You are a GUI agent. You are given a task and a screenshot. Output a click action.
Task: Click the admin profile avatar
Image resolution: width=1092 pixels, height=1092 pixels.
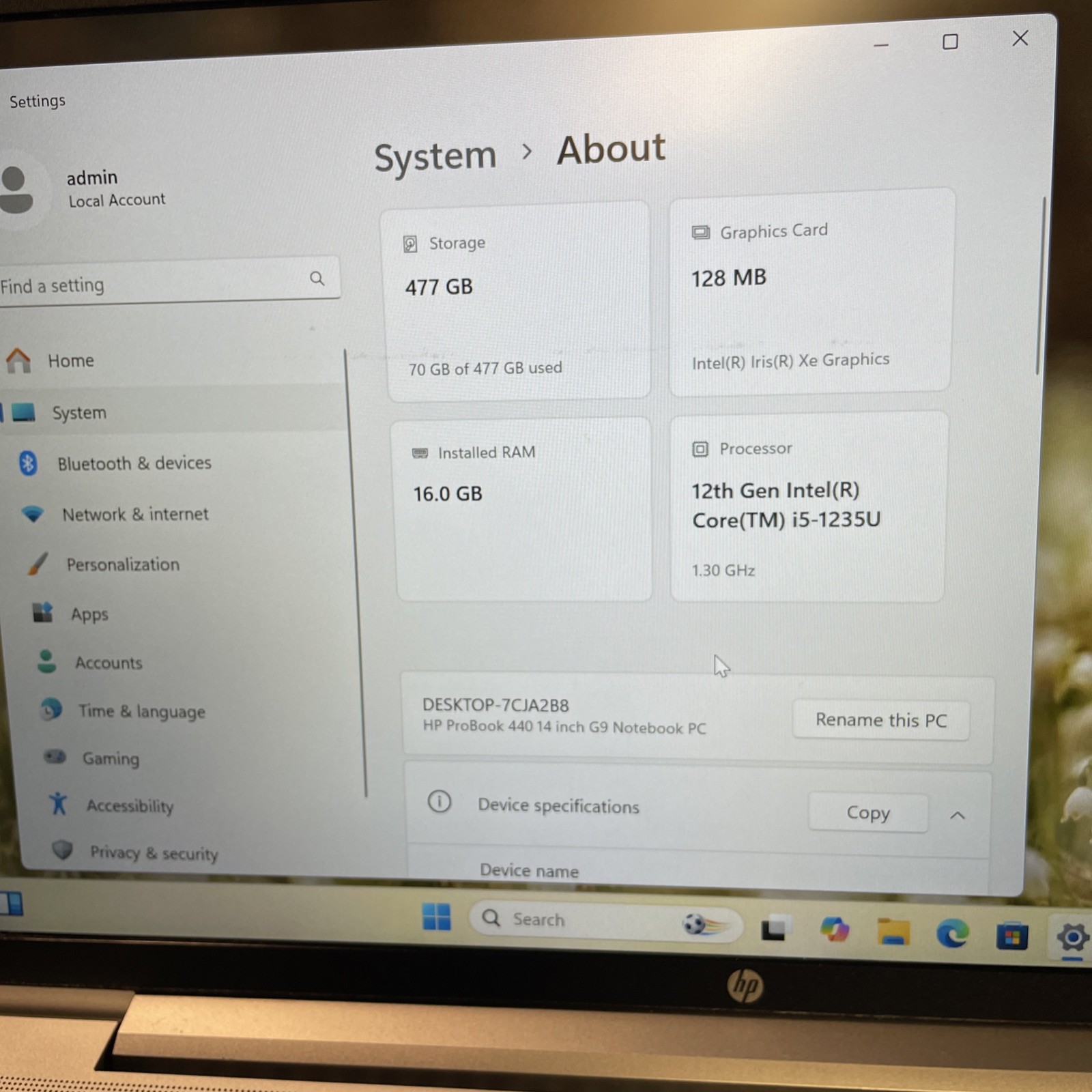16,190
